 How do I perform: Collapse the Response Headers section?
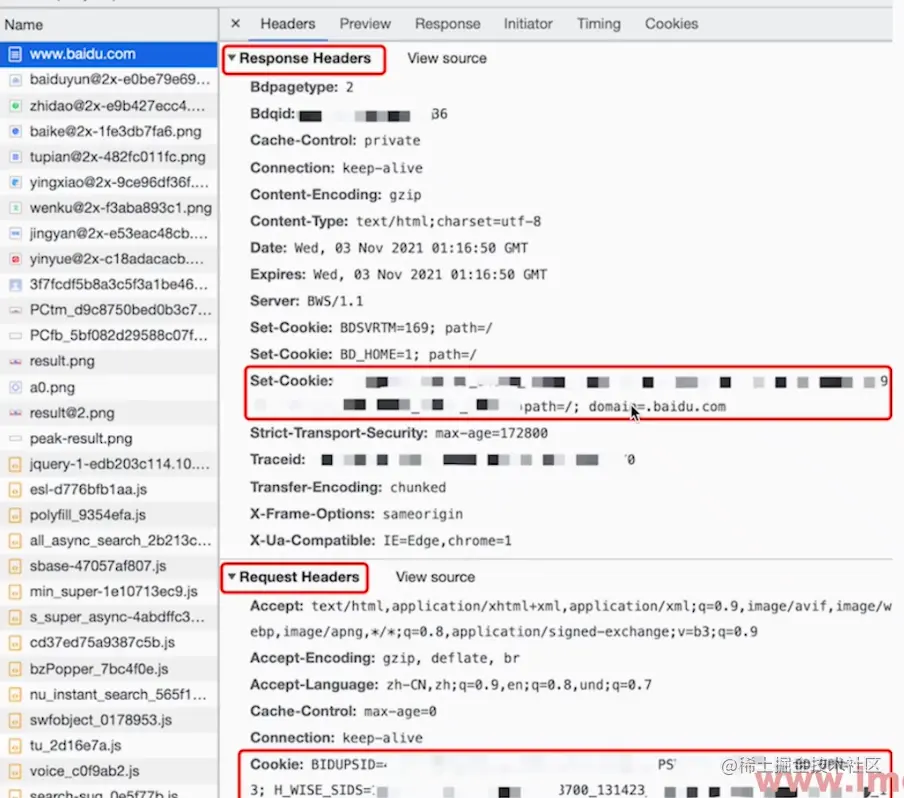click(x=232, y=58)
